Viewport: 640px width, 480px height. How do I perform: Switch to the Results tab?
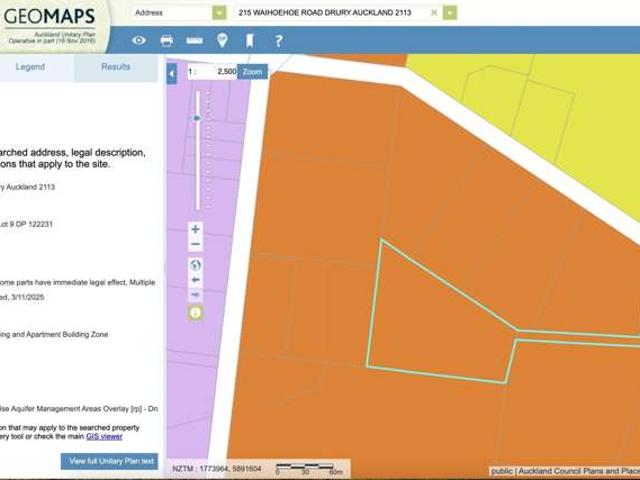click(116, 67)
